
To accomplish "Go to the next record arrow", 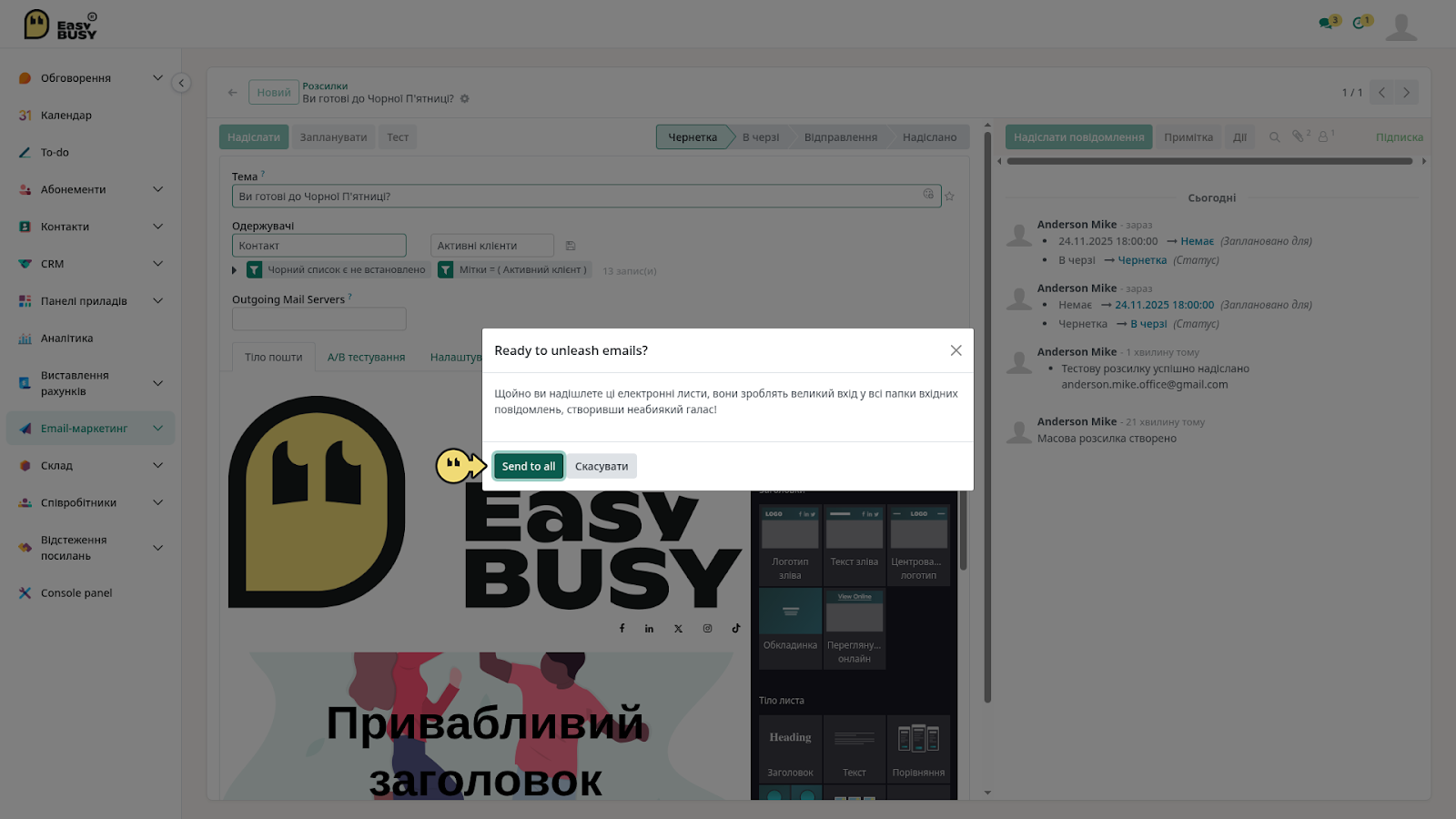I will [1407, 93].
